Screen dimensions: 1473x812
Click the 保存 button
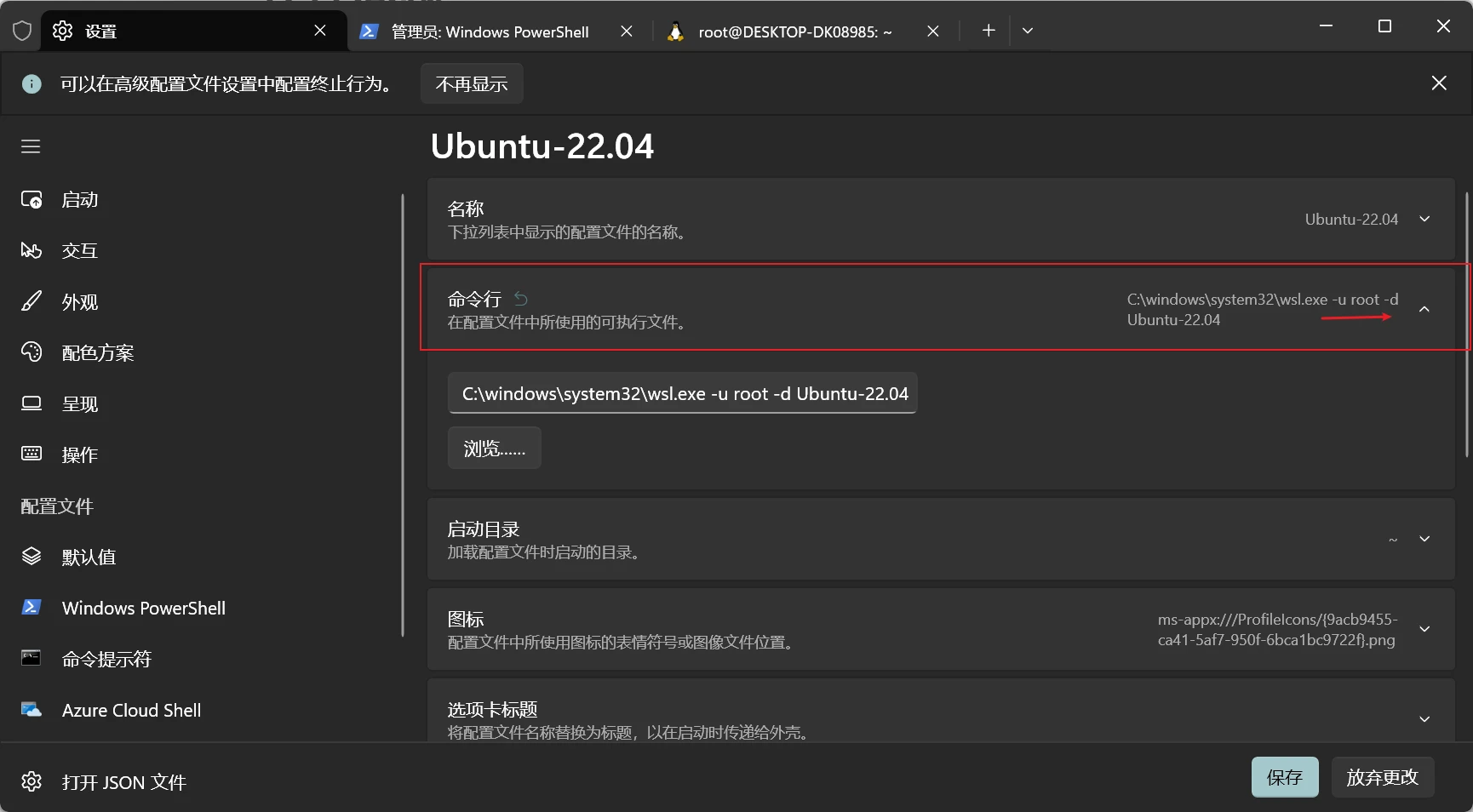coord(1284,777)
